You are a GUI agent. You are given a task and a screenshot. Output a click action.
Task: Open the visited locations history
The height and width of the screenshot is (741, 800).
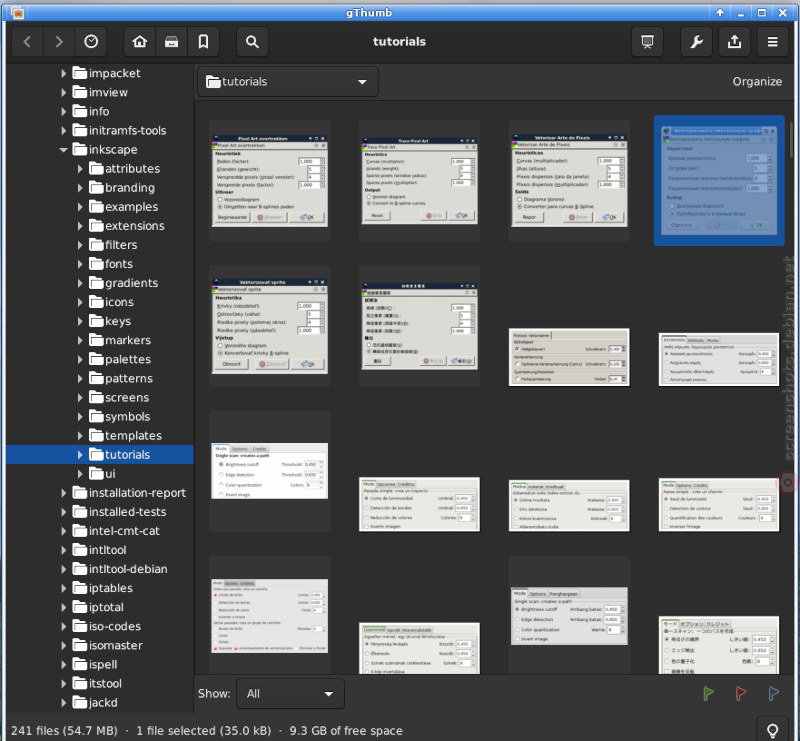tap(91, 42)
